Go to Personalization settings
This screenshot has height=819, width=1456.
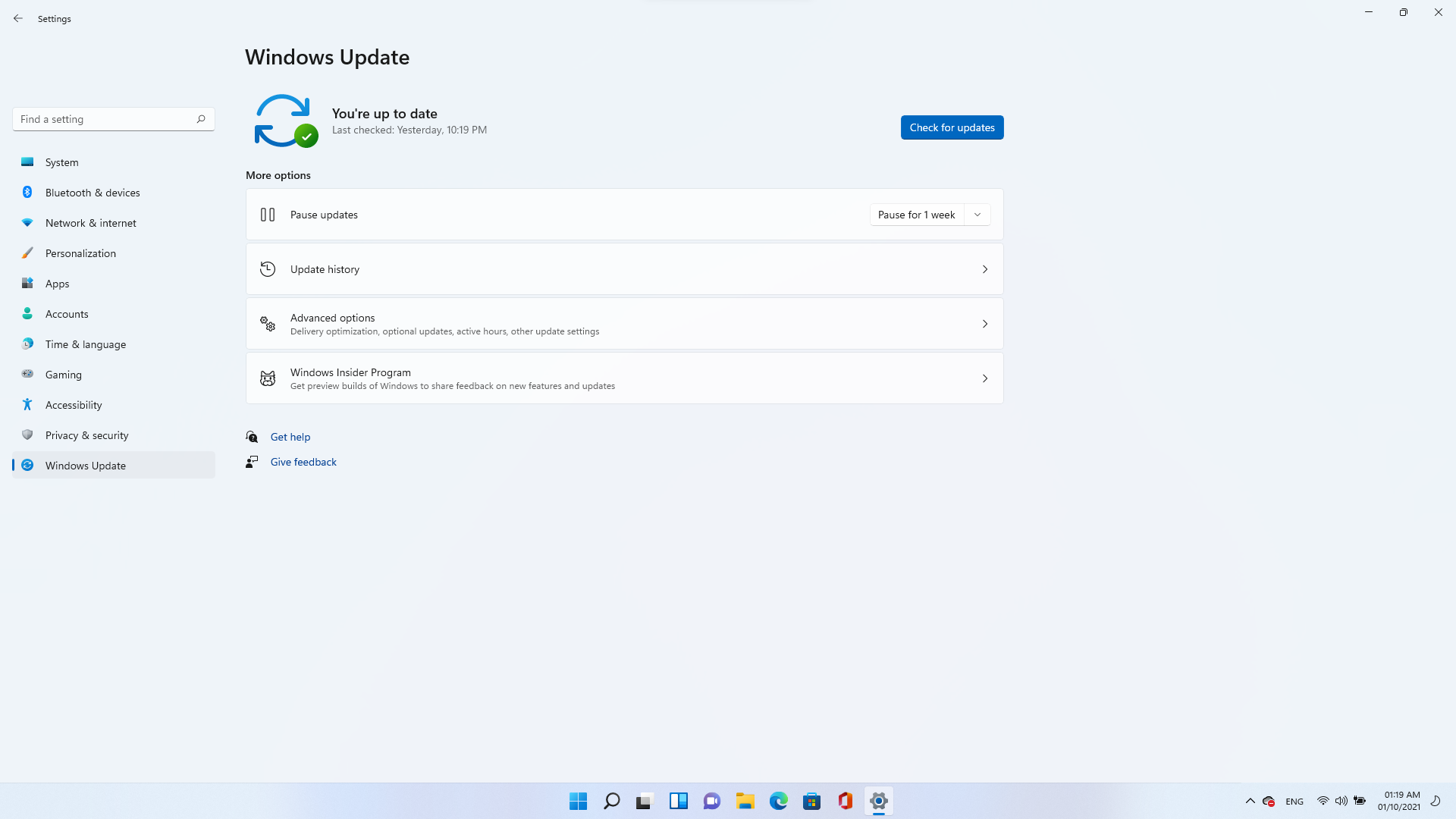pos(114,253)
